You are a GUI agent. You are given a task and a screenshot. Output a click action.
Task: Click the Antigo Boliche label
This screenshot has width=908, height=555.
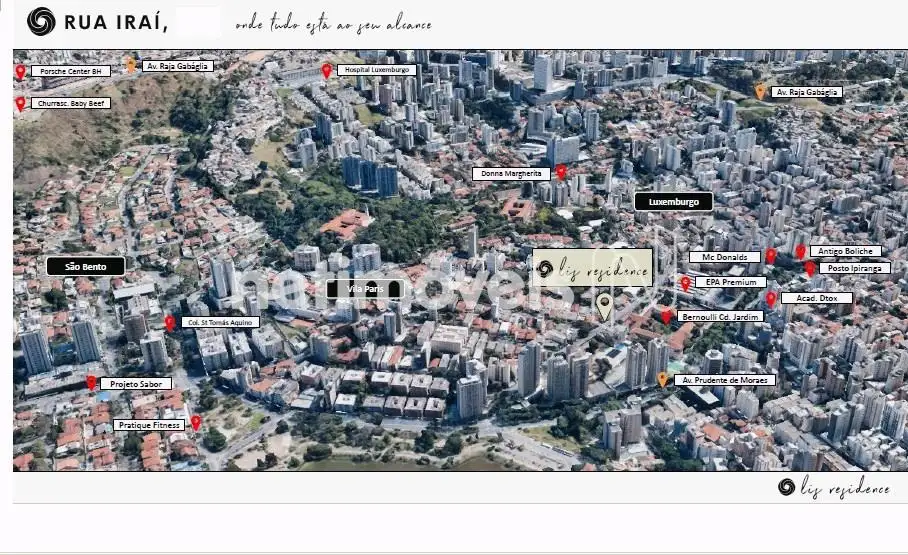[845, 251]
